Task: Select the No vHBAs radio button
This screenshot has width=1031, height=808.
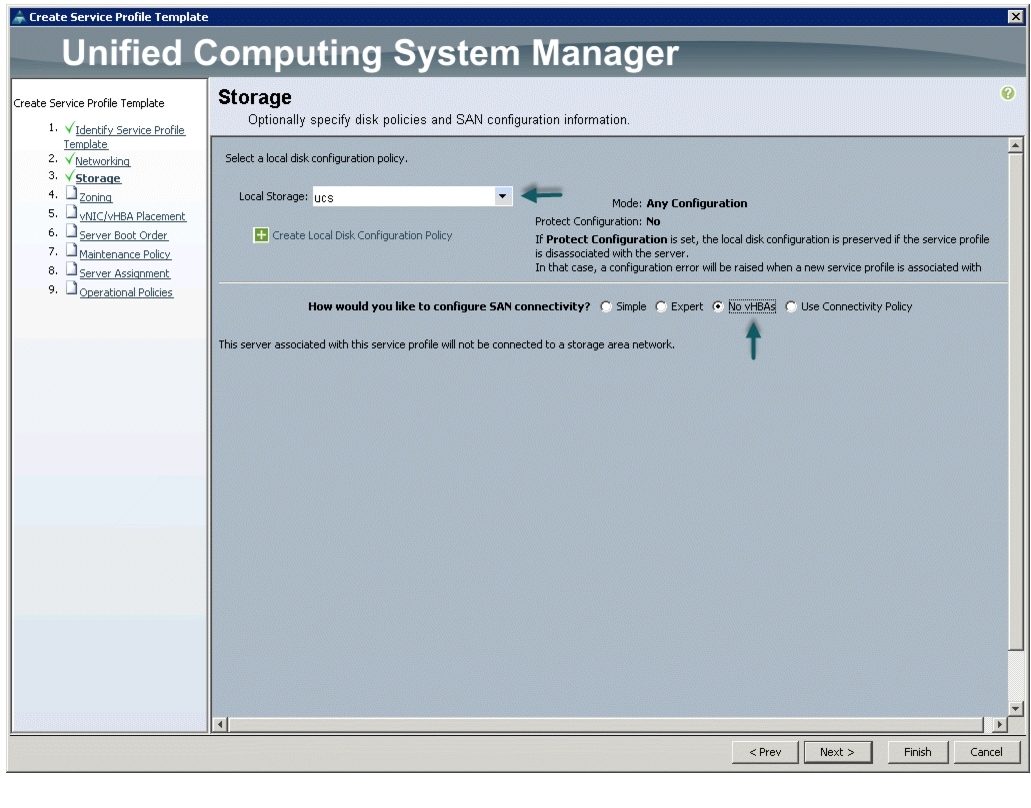Action: click(x=717, y=306)
